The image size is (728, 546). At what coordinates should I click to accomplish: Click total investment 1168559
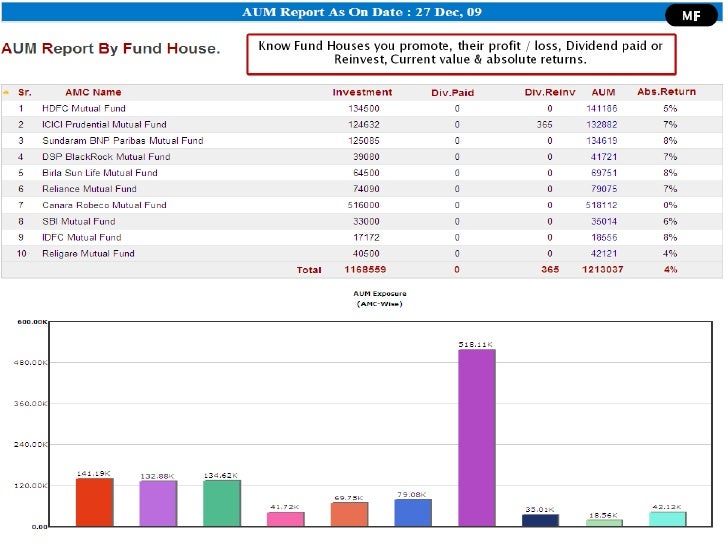pyautogui.click(x=365, y=270)
